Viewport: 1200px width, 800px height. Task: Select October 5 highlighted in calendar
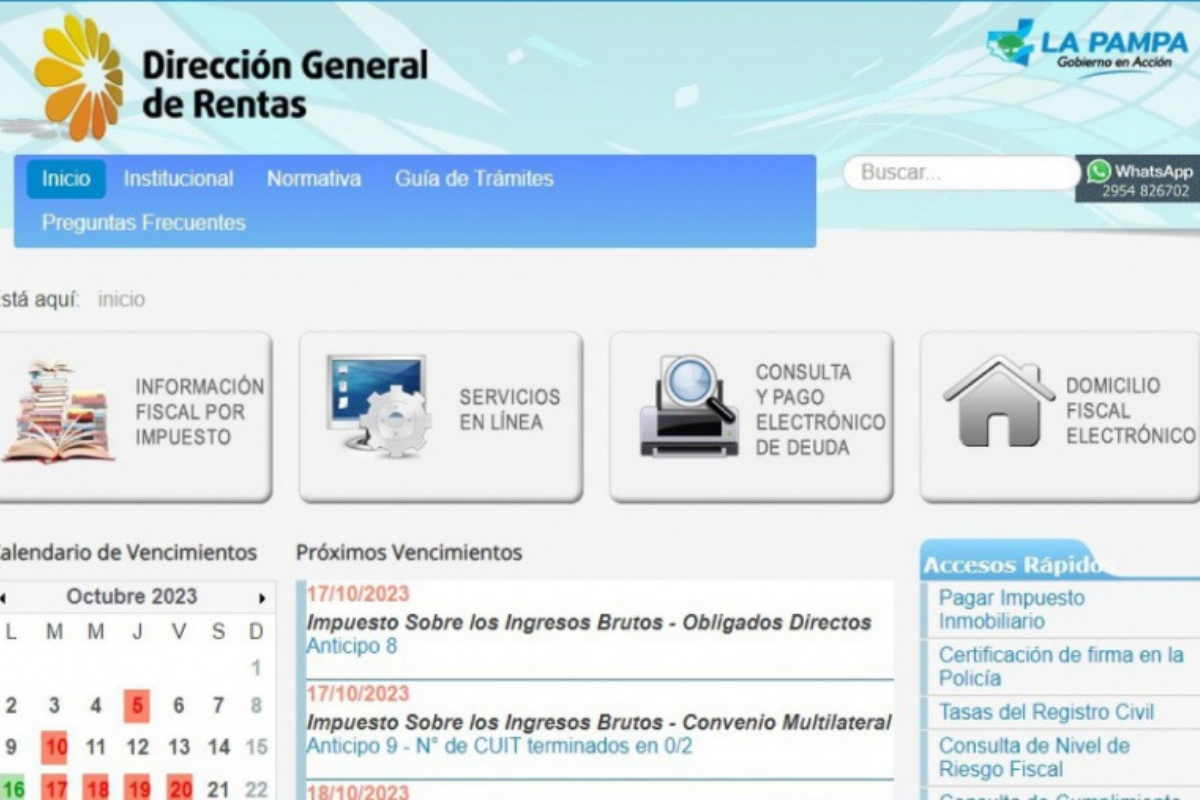click(x=137, y=706)
